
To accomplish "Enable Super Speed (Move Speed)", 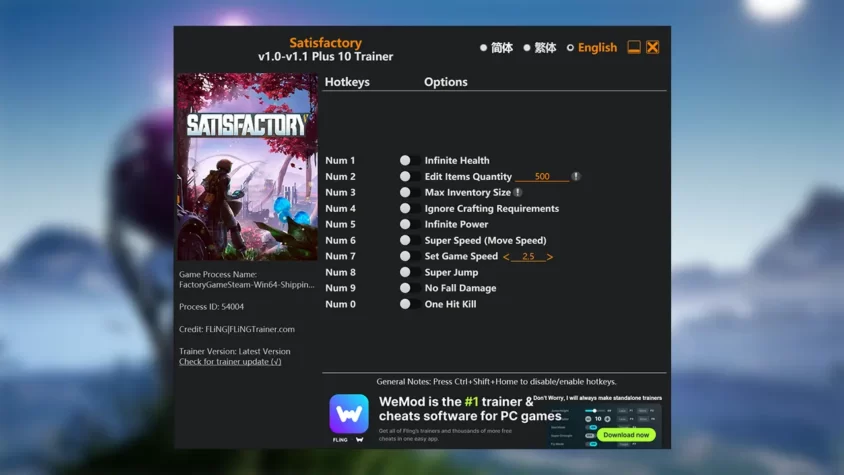I will pos(410,240).
